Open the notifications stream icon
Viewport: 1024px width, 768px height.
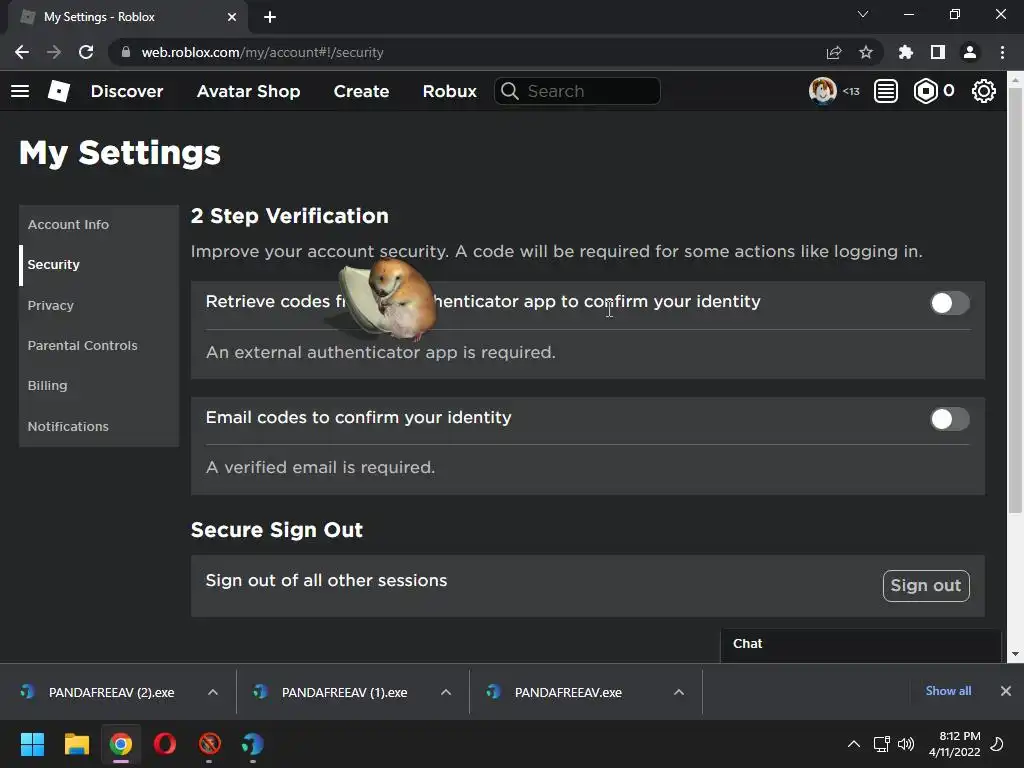pos(886,91)
